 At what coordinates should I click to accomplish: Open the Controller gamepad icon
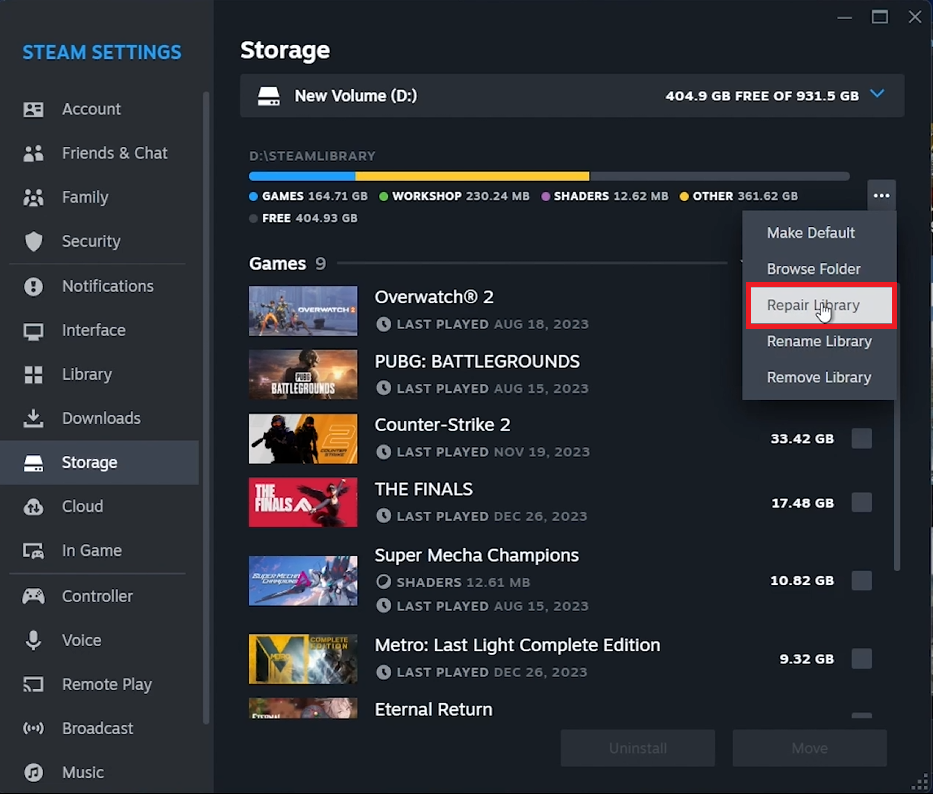[33, 596]
